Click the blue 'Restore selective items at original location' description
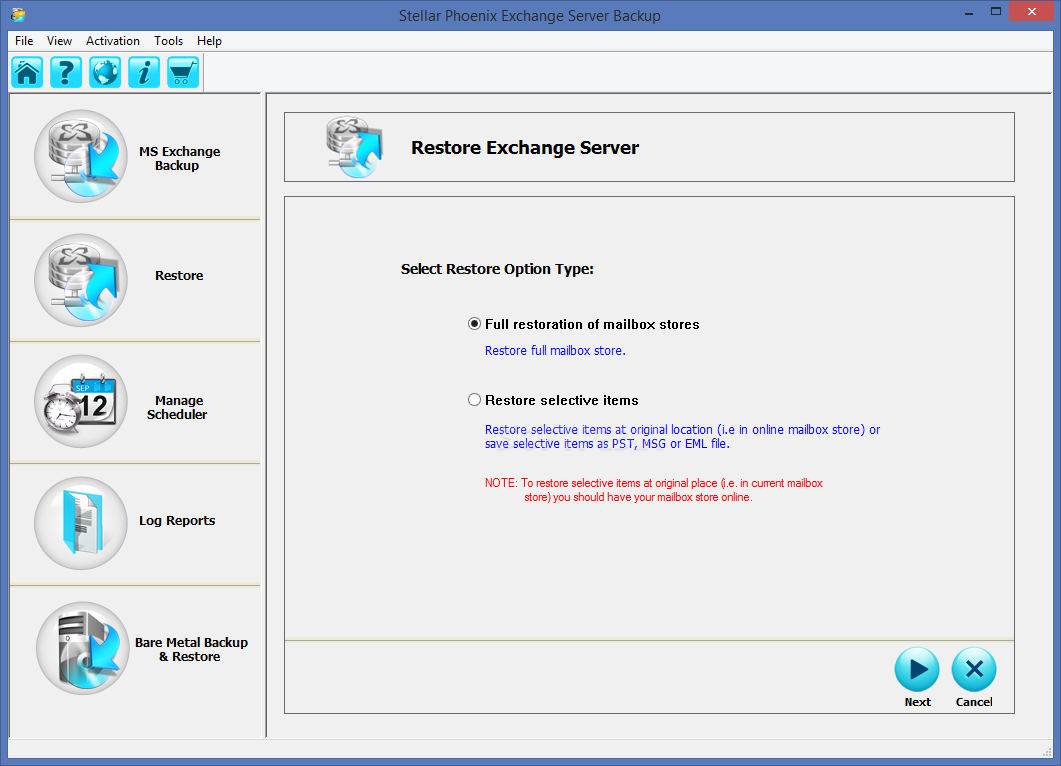The width and height of the screenshot is (1061, 766). (x=682, y=436)
